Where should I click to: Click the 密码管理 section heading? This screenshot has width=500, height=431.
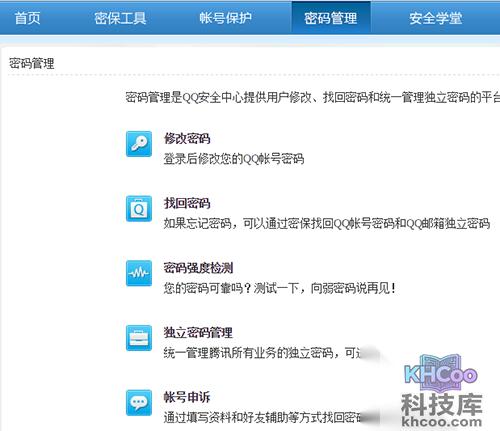point(31,63)
